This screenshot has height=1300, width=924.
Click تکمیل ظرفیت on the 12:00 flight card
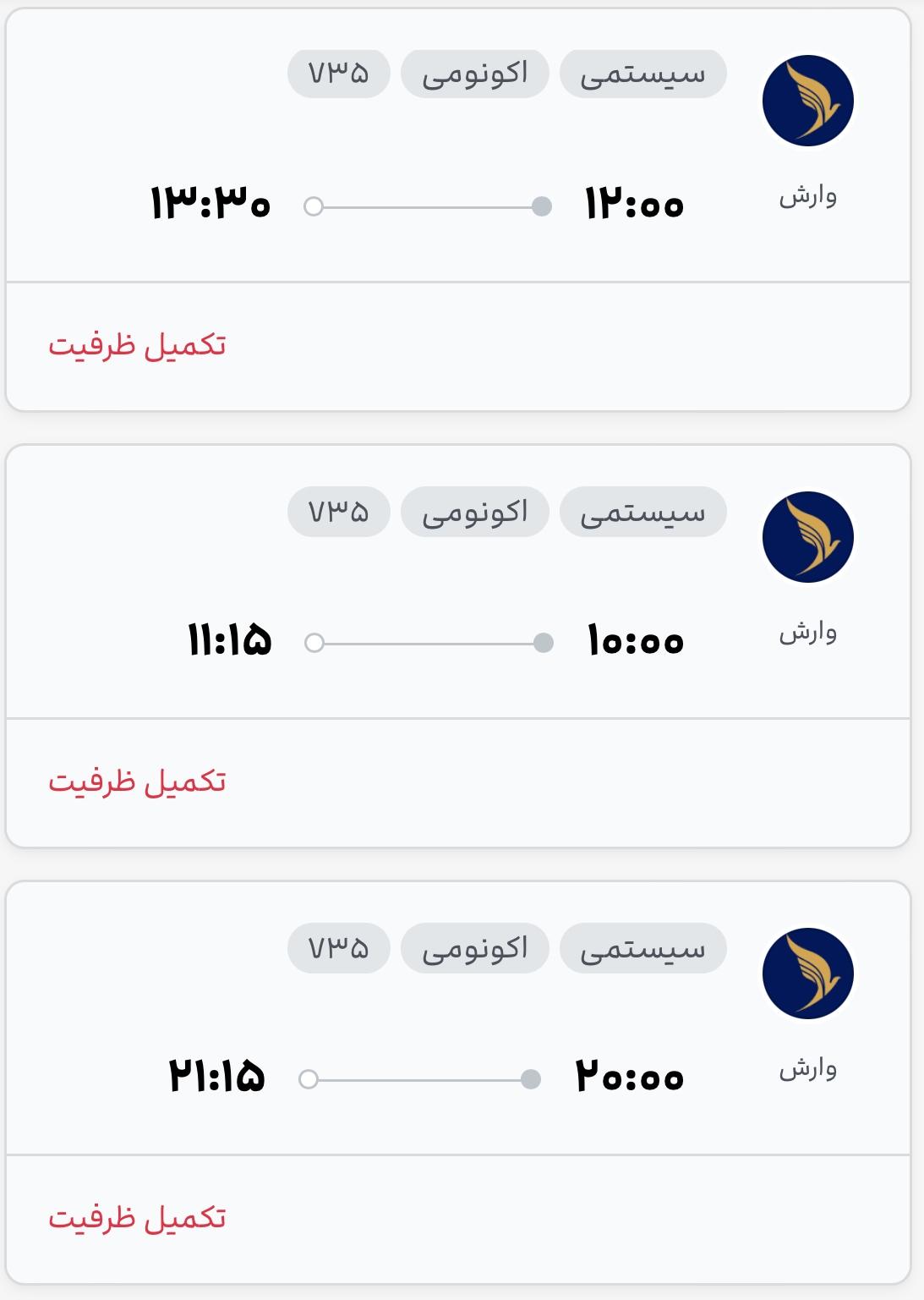137,345
